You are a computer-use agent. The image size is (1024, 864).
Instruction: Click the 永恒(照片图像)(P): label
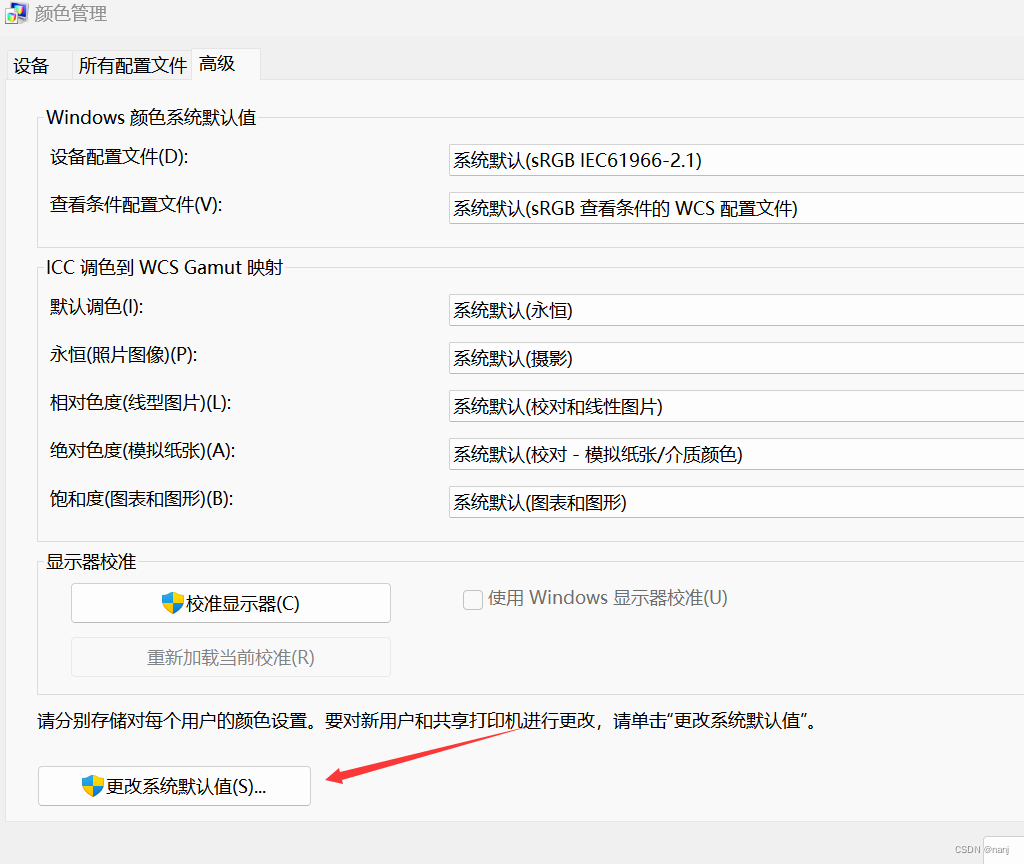tap(123, 355)
